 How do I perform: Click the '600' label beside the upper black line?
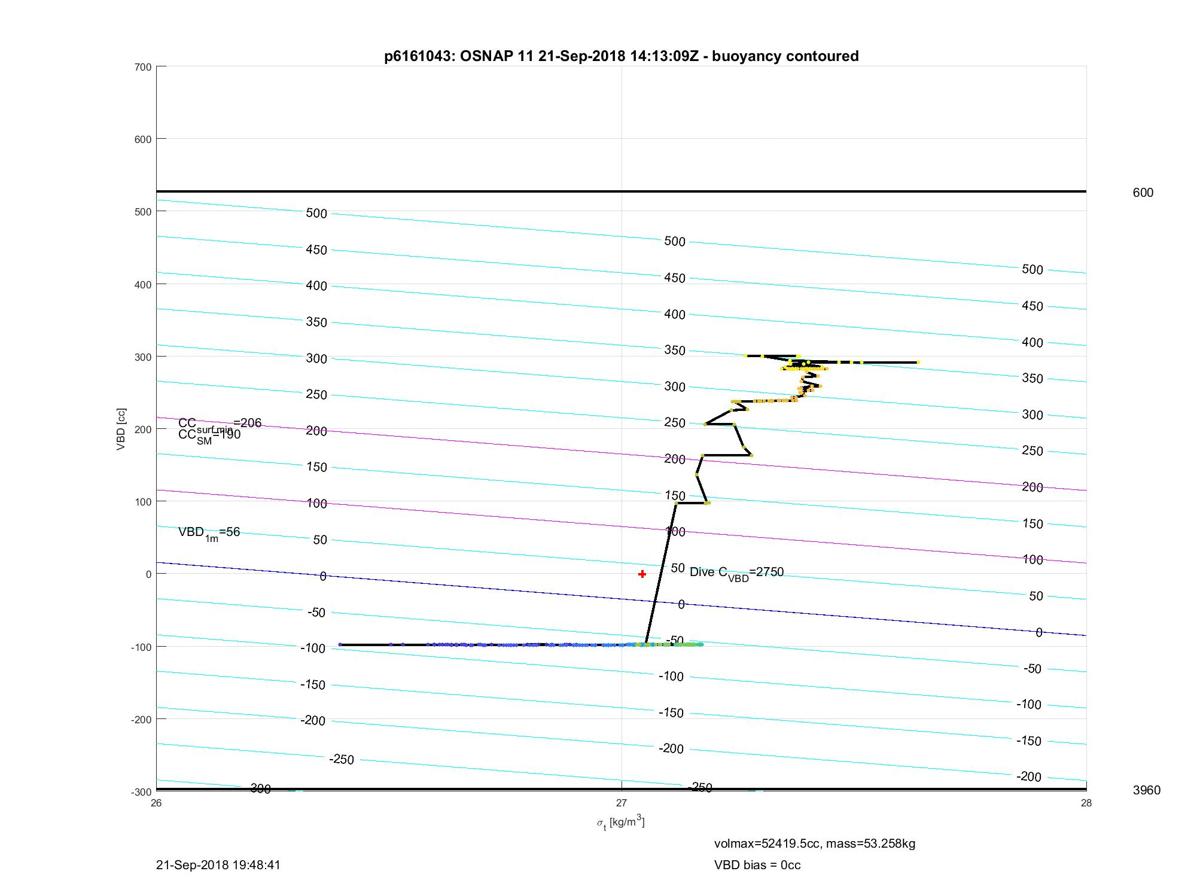click(1142, 193)
